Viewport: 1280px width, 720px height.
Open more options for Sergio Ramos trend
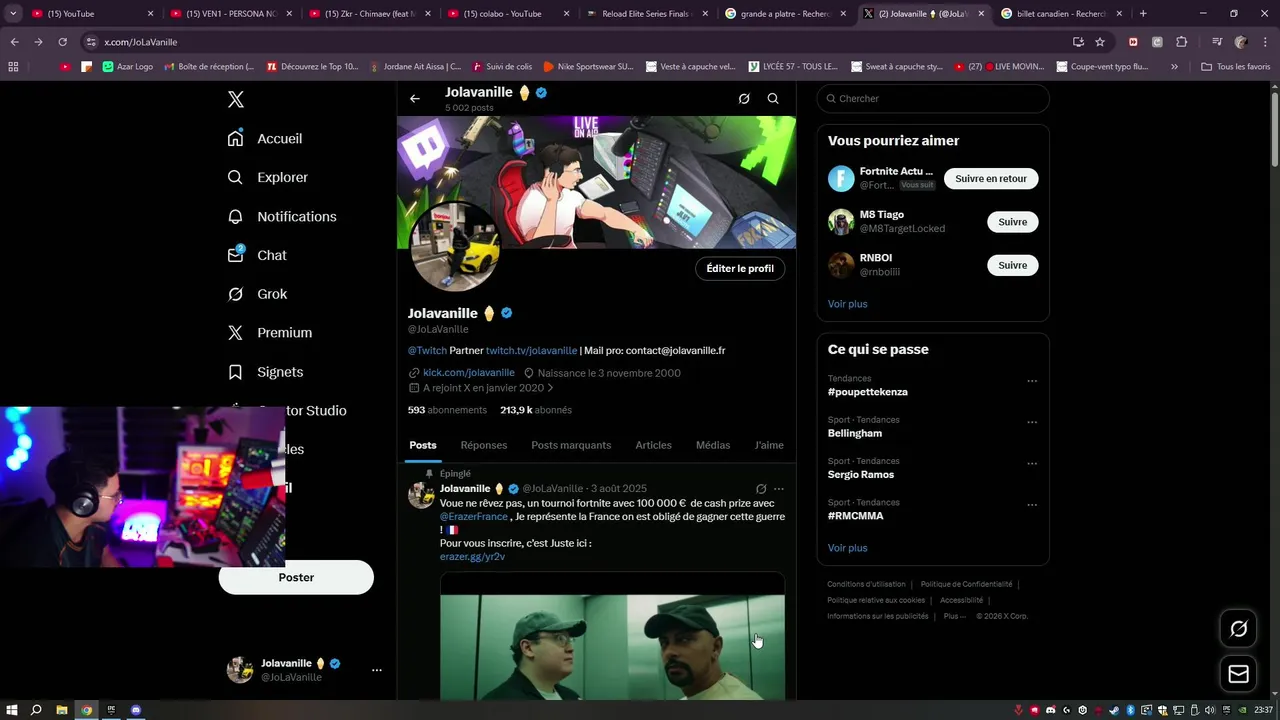coord(1032,464)
